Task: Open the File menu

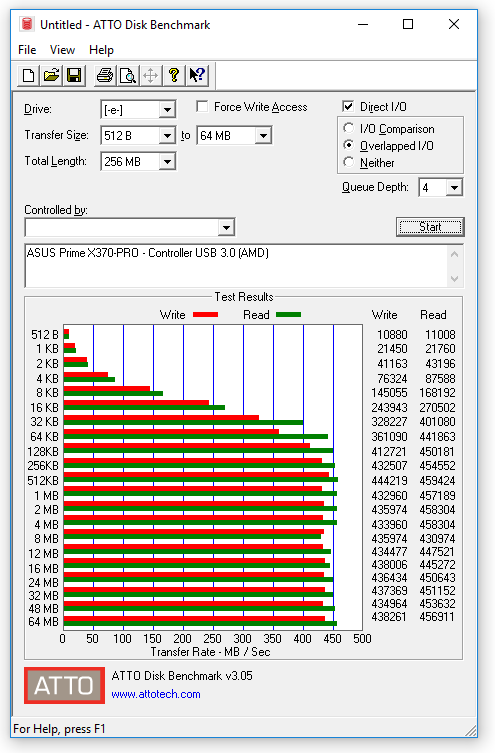Action: click(x=27, y=50)
